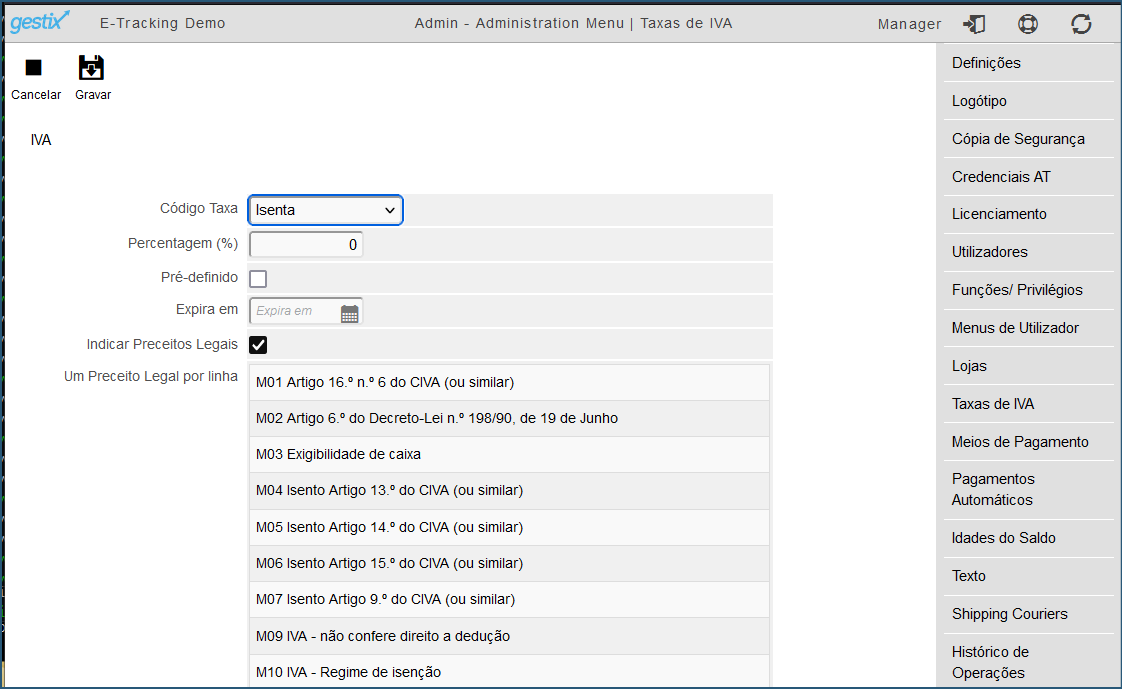
Task: Open the help lifebuoy icon
Action: [1028, 24]
